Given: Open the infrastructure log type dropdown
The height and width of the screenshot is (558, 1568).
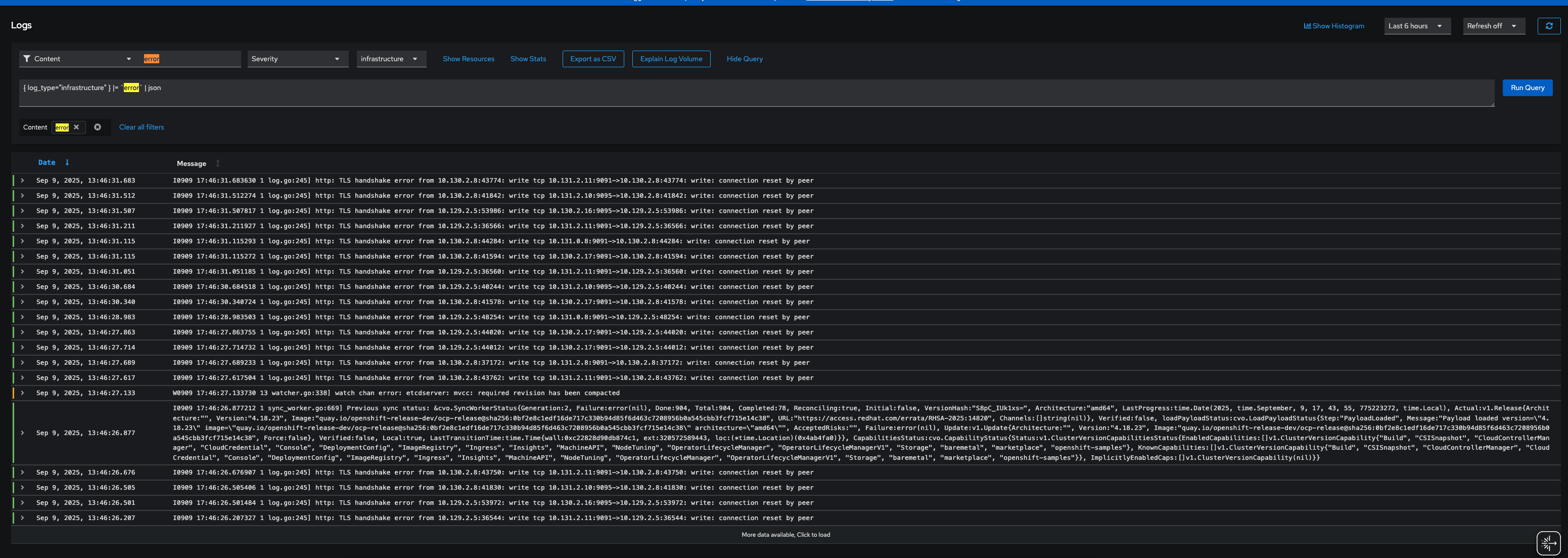Looking at the screenshot, I should (390, 59).
